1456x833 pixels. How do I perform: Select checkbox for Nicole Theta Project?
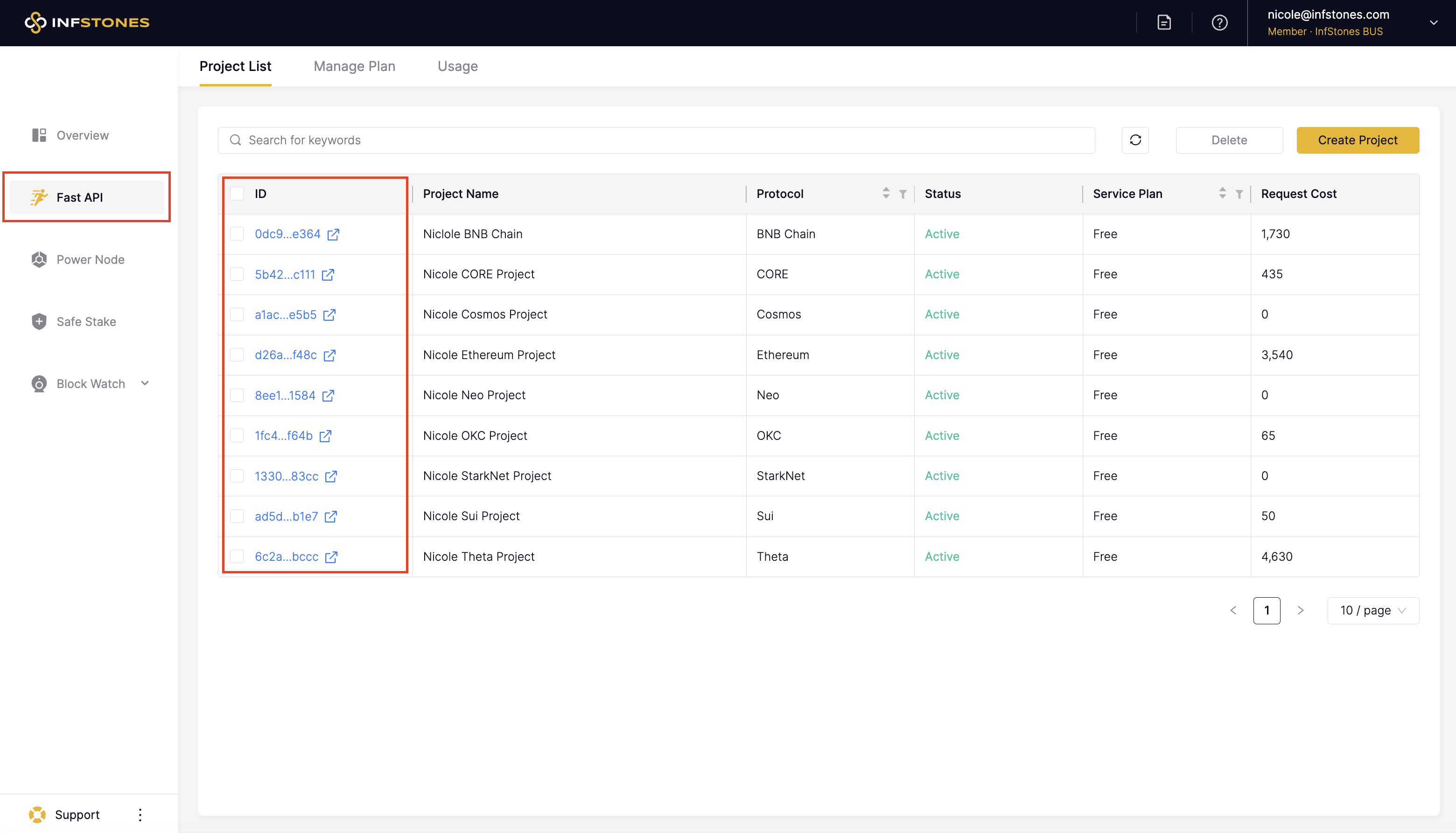237,556
